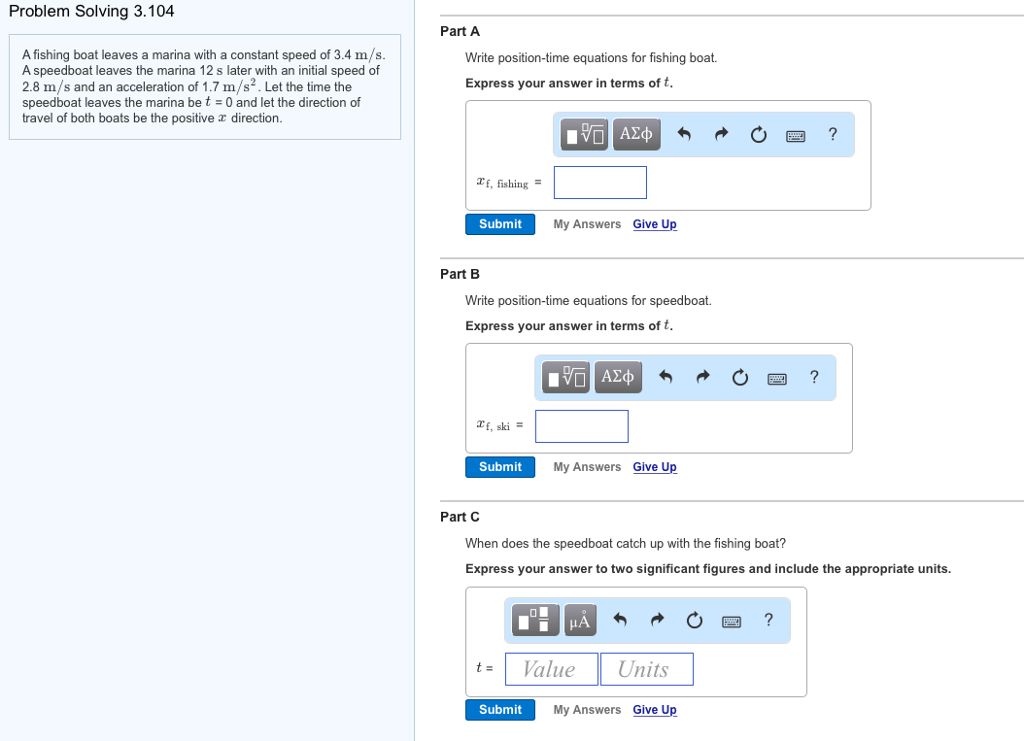Open the keyboard entry icon in Part C

(730, 620)
